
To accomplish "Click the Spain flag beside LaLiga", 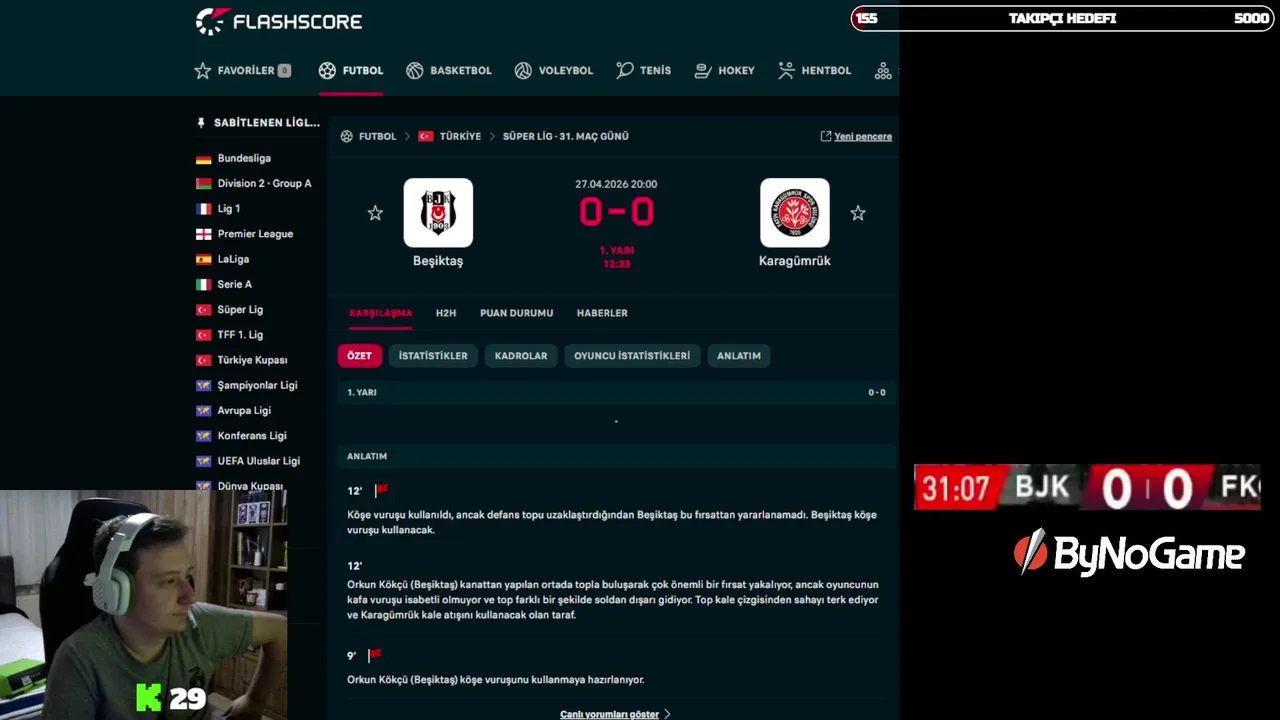I will 203,259.
